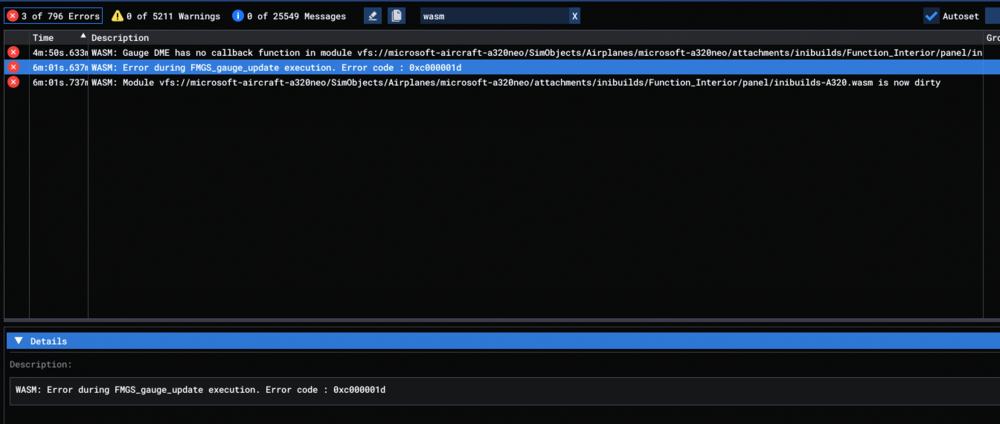Disable the Autoset checkbox
The width and height of the screenshot is (1000, 424).
(x=931, y=16)
